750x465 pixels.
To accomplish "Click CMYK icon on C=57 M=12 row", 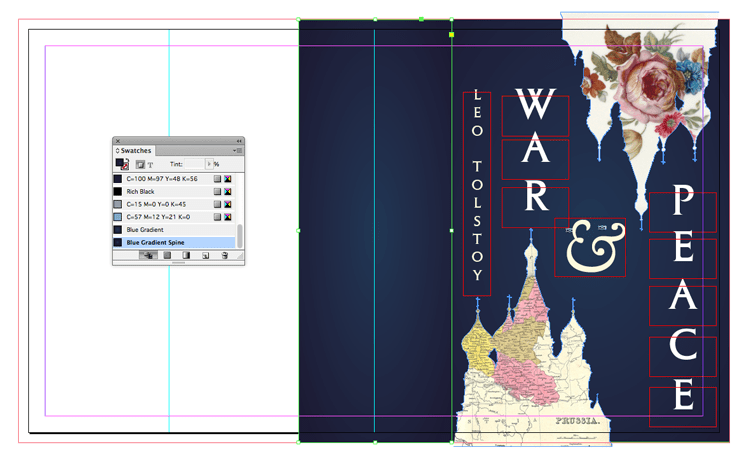I will click(228, 217).
